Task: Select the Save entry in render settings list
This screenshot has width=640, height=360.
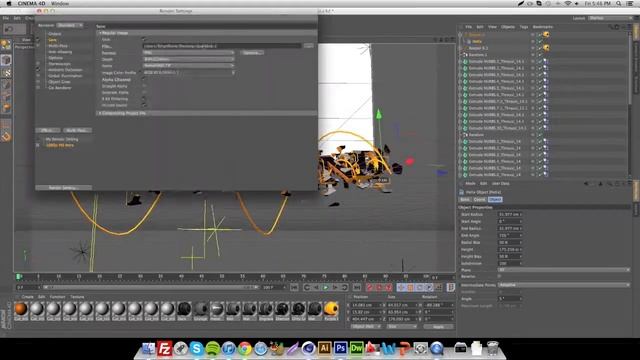Action: pos(52,40)
